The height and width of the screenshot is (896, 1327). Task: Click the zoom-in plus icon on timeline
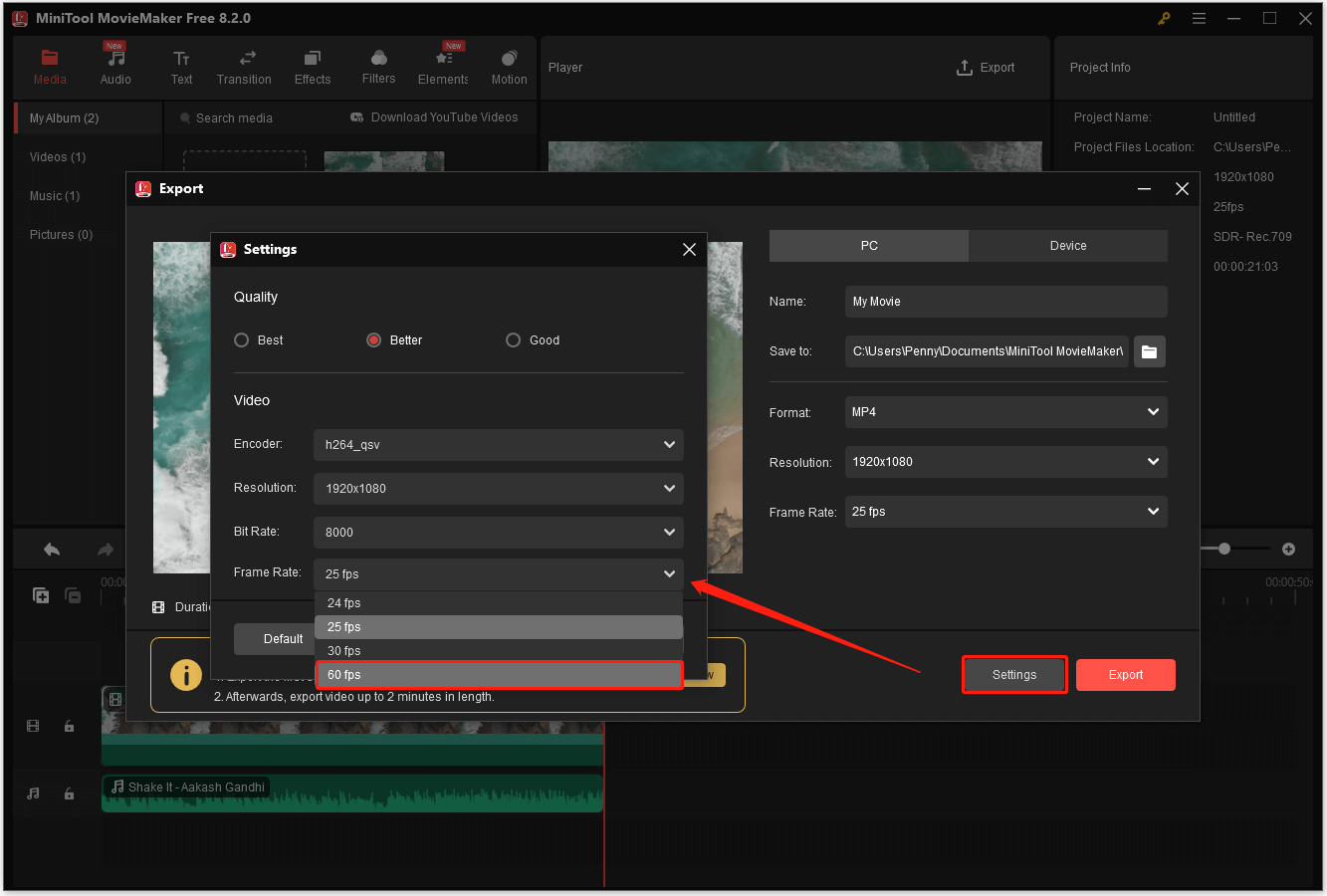coord(1288,550)
